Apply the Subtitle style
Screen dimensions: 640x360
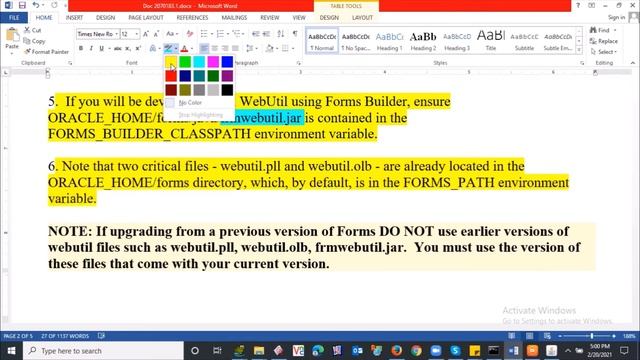coord(524,41)
